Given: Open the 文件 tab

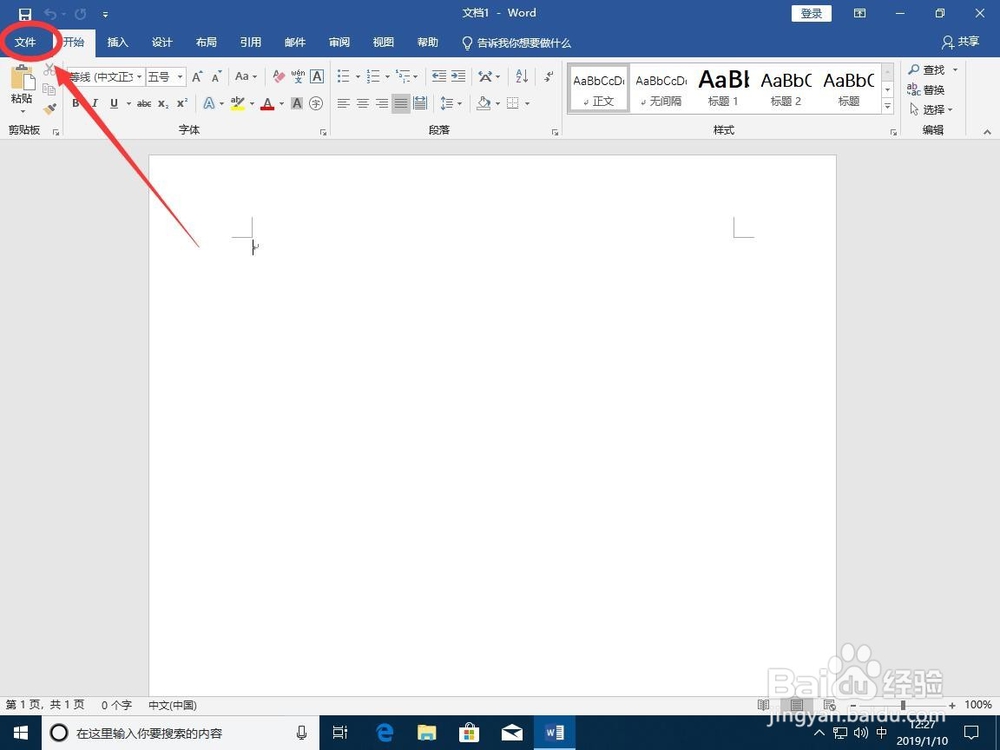Looking at the screenshot, I should 26,42.
